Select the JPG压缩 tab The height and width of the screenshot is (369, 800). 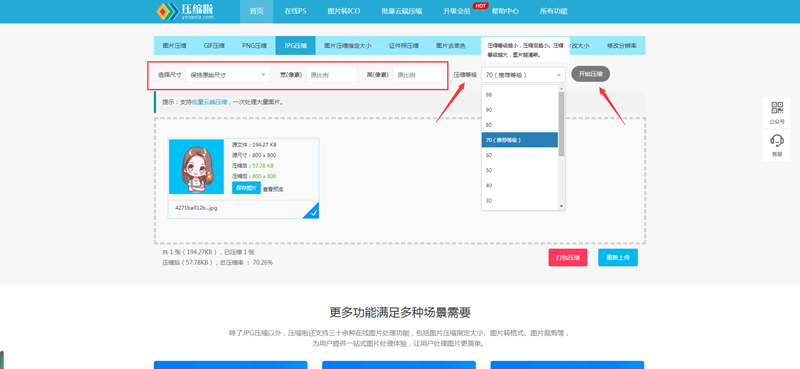tap(295, 45)
